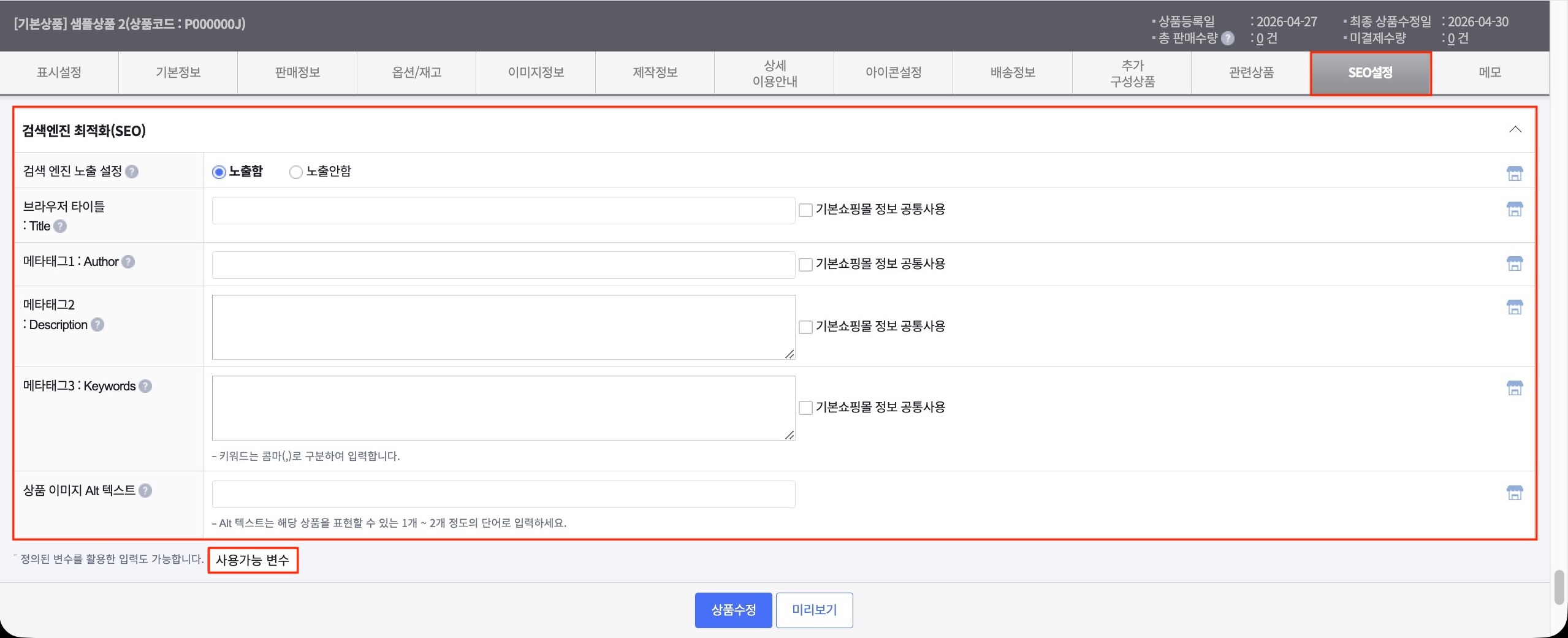Check 기본쇼핑몰 정보 공통사용 for Keywords

tap(806, 408)
